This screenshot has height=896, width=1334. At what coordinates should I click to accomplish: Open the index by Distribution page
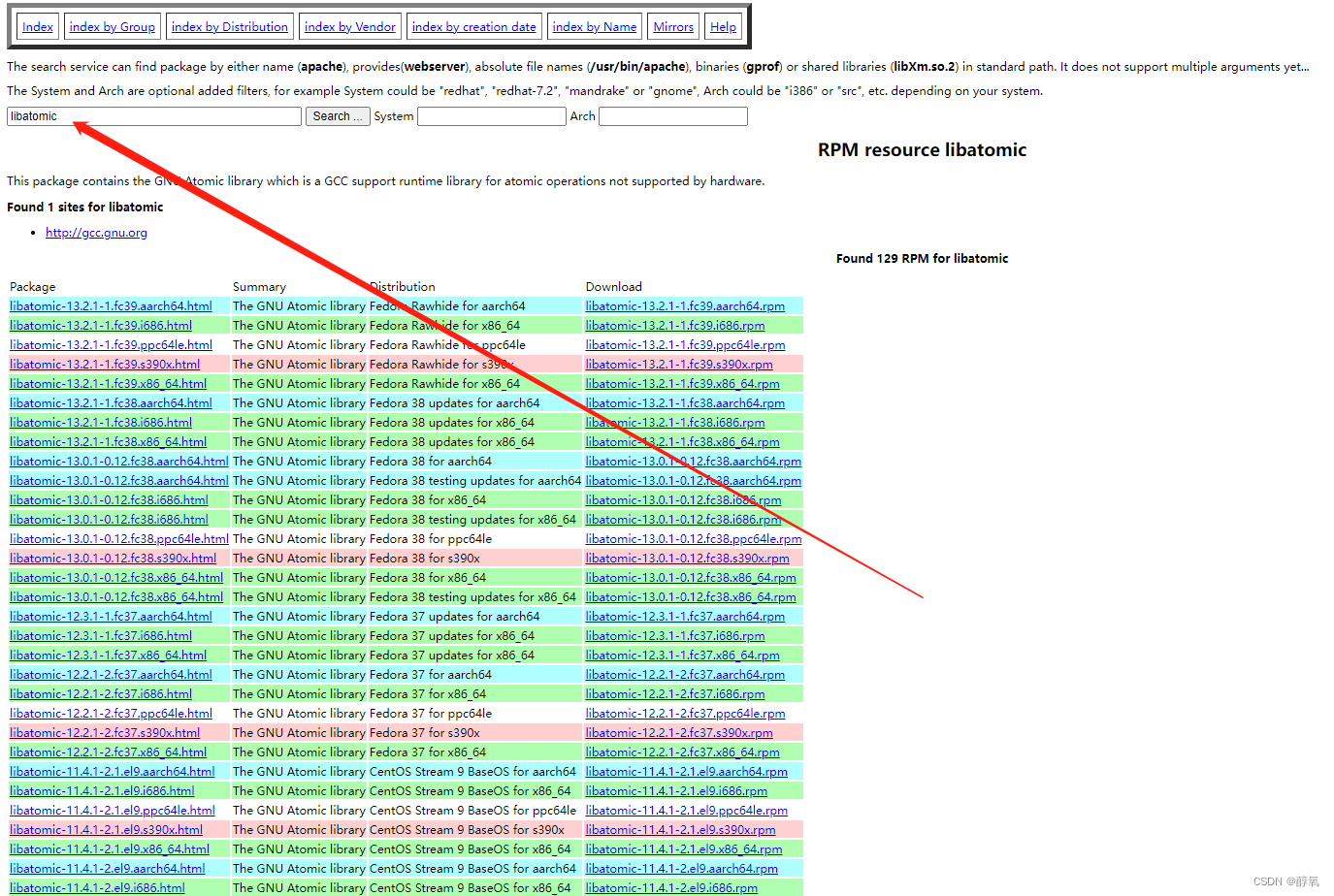[229, 26]
